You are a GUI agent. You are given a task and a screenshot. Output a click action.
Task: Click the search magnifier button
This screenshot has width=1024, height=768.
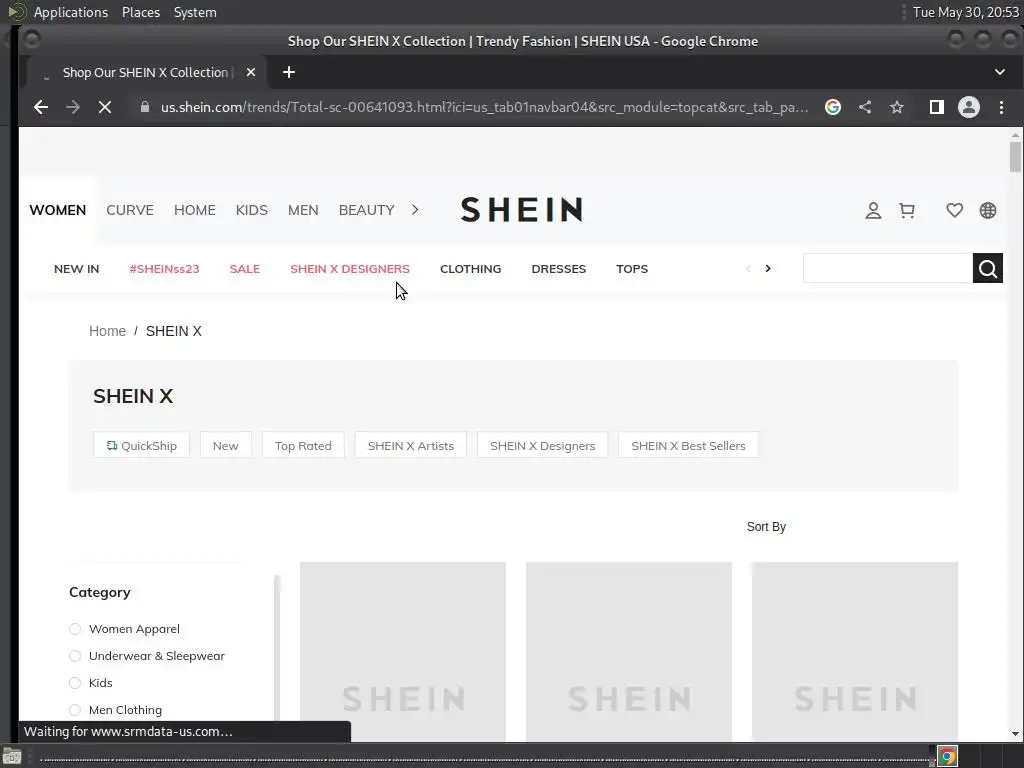[x=987, y=268]
